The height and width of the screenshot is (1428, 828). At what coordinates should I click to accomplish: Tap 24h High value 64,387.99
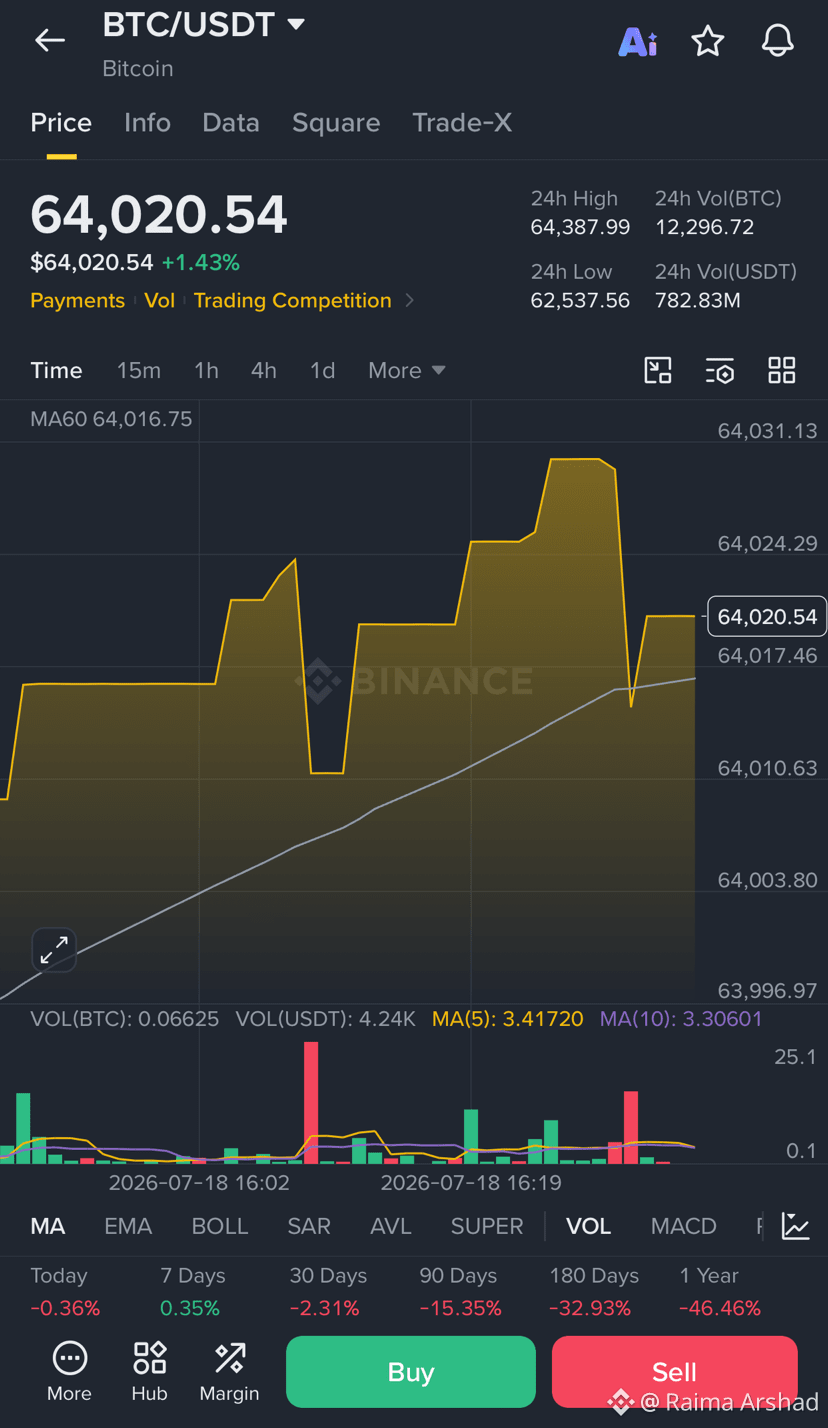580,227
